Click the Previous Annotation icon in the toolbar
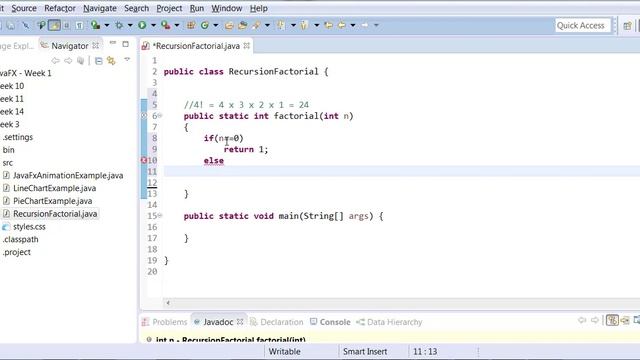The height and width of the screenshot is (360, 640). tap(304, 25)
